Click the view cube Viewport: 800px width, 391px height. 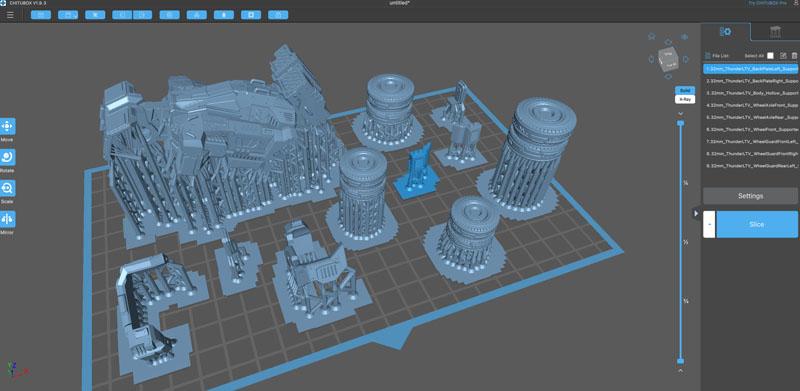[x=668, y=59]
